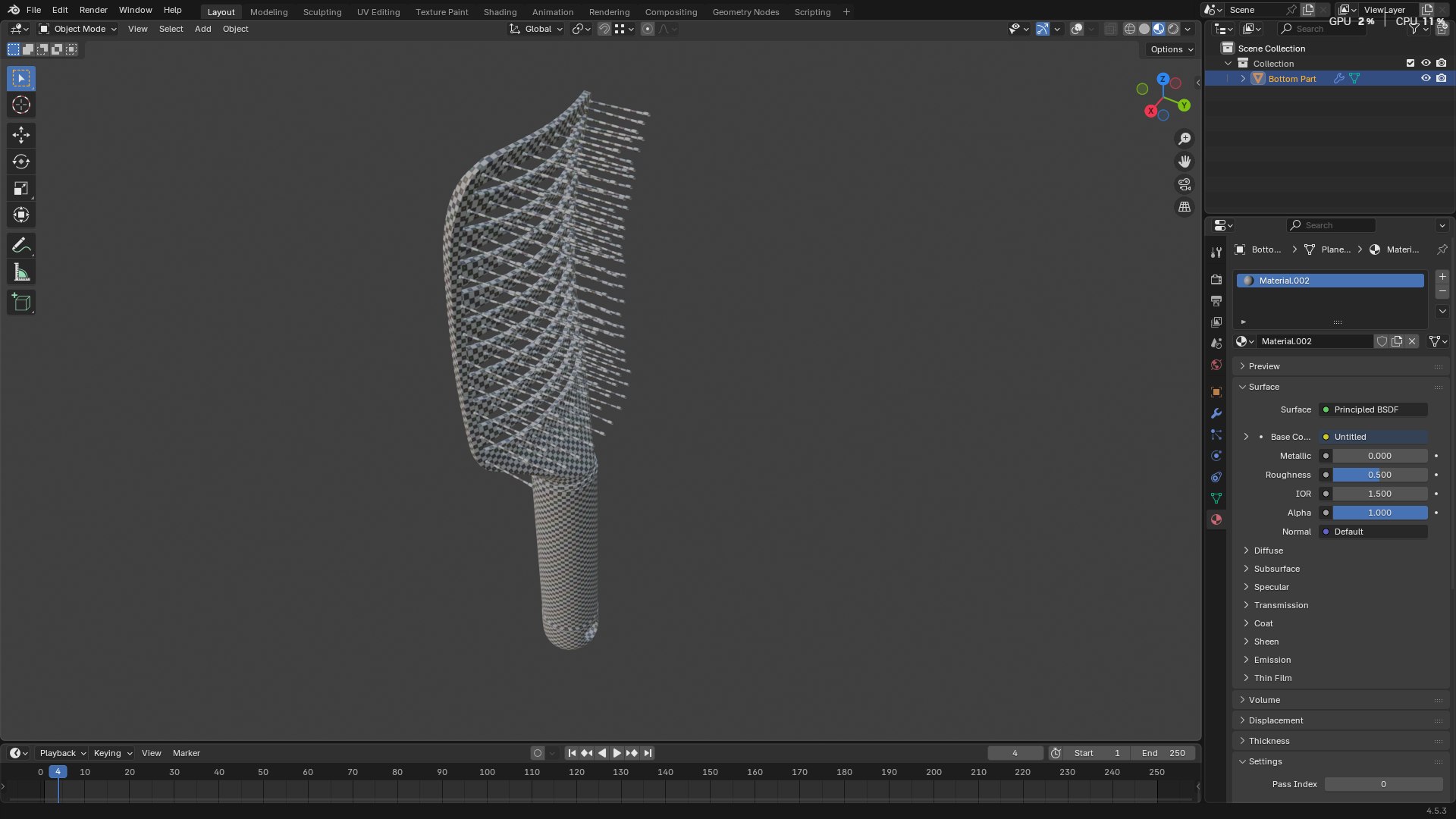Select the Add Cube tool
Screen dimensions: 1456x819
[21, 303]
